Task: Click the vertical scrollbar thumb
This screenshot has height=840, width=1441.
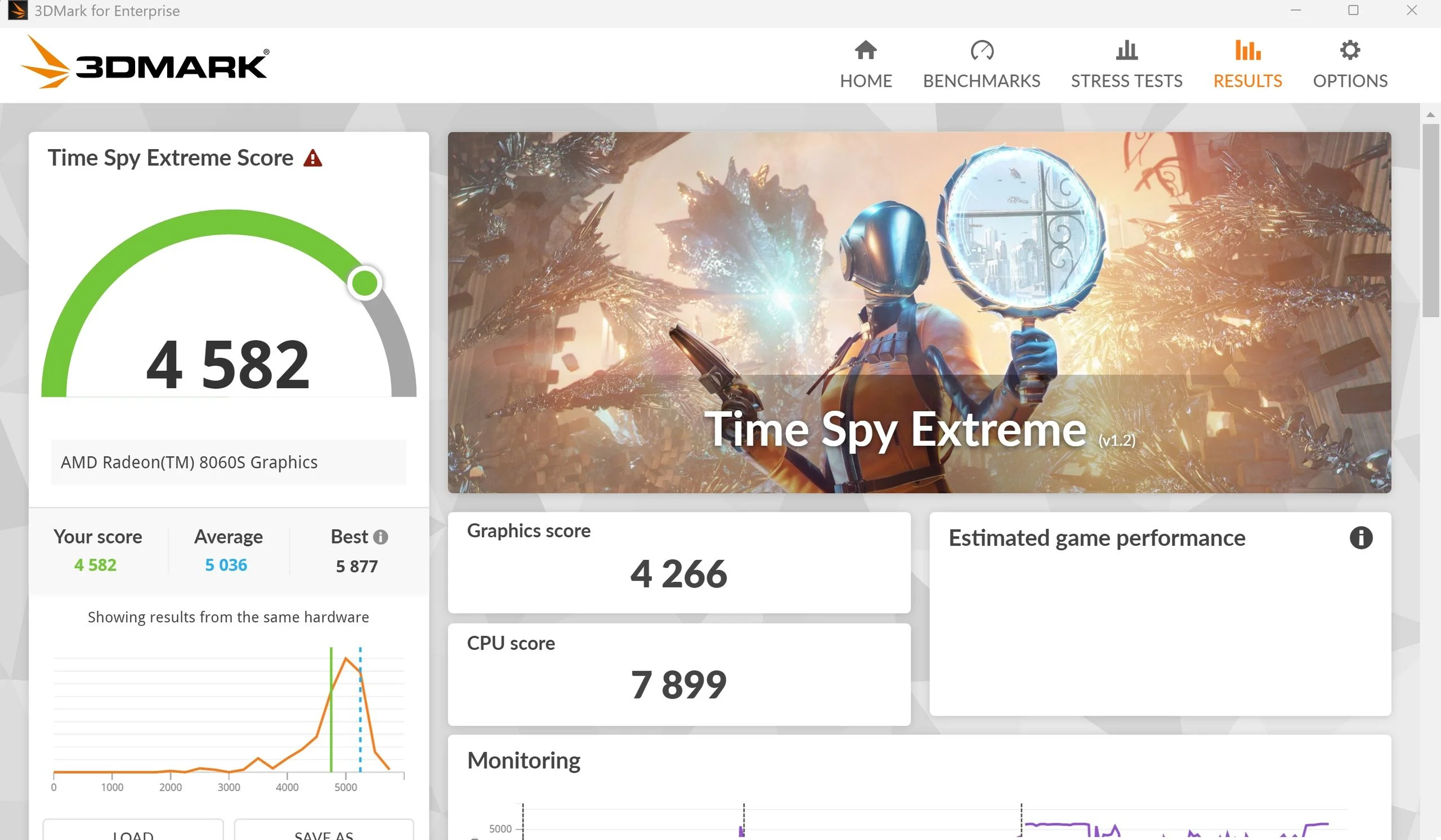Action: pyautogui.click(x=1430, y=220)
